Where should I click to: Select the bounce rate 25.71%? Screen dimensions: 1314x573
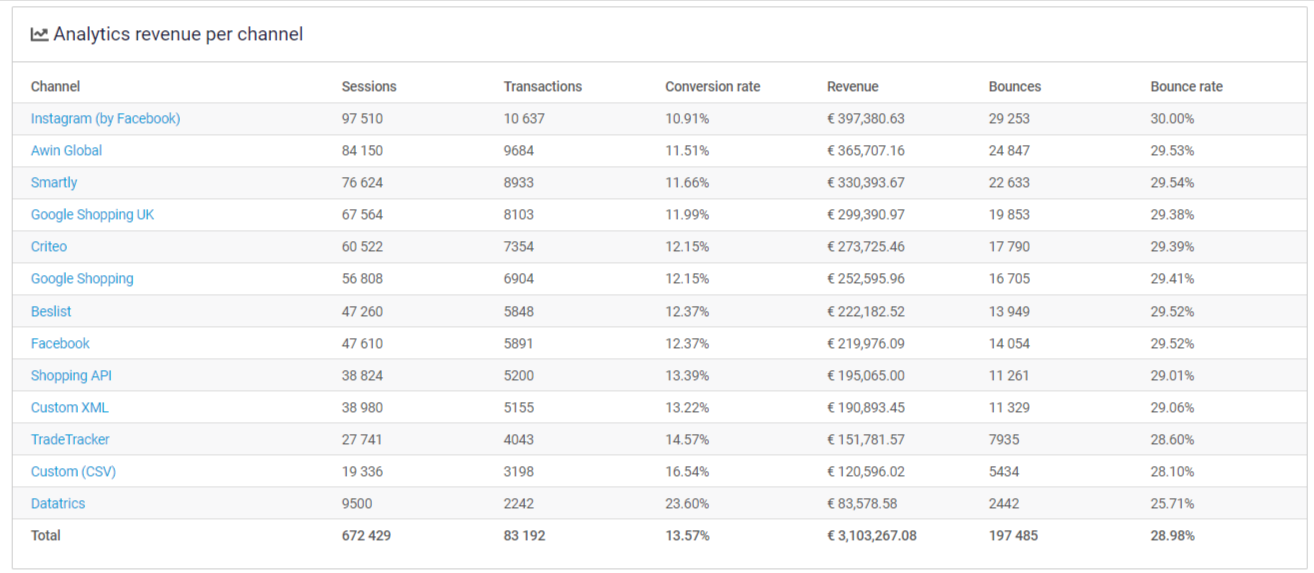1172,503
